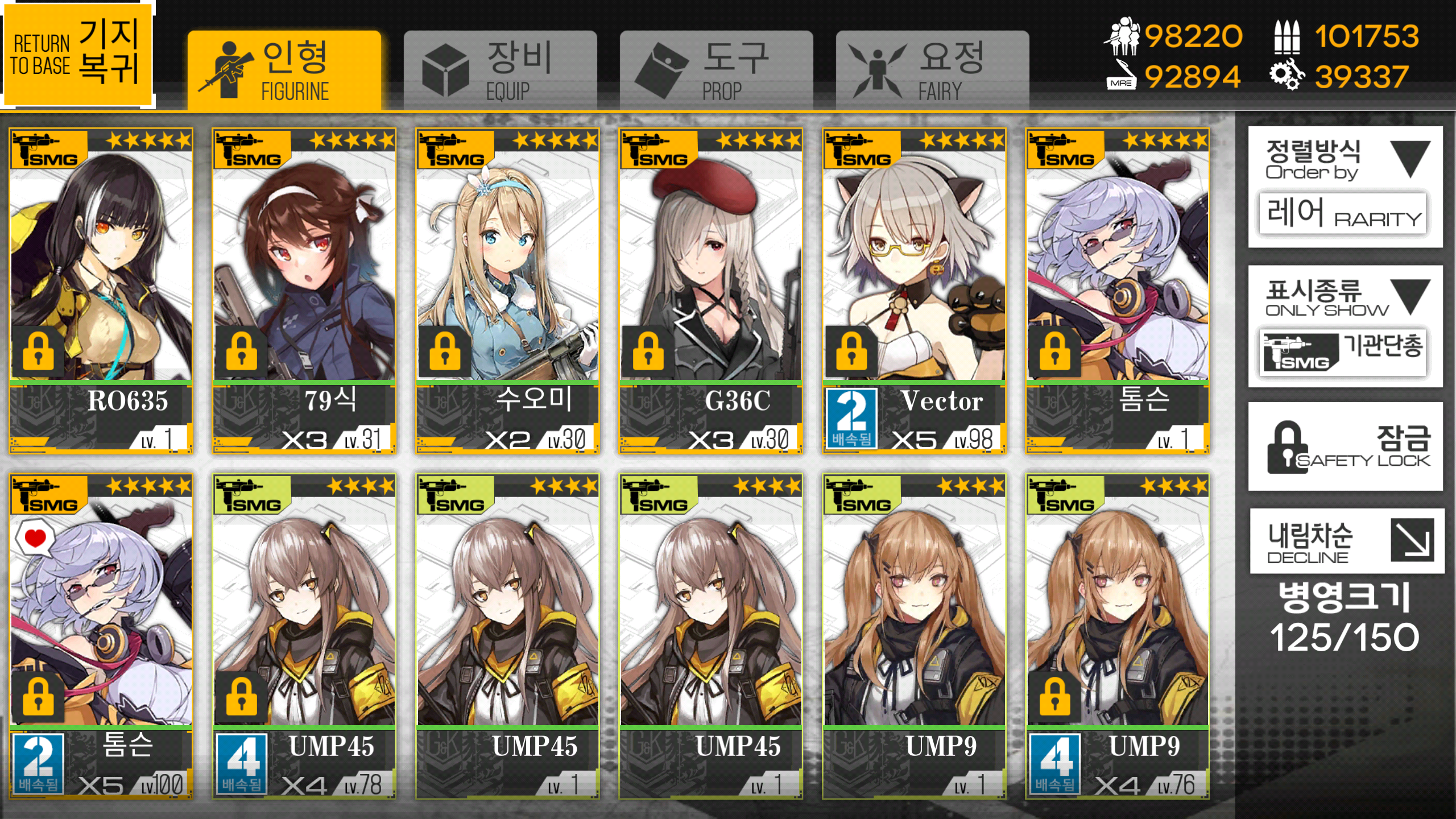Switch to the Equip tab
The height and width of the screenshot is (819, 1456).
pyautogui.click(x=500, y=70)
